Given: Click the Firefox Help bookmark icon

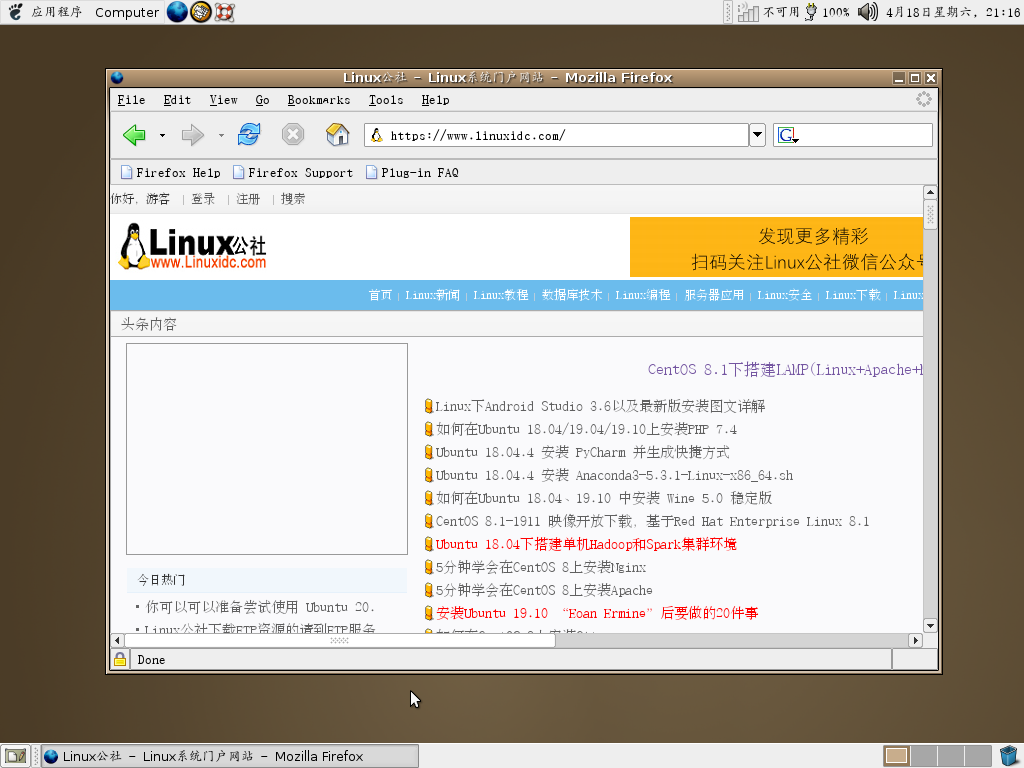Looking at the screenshot, I should (x=126, y=172).
